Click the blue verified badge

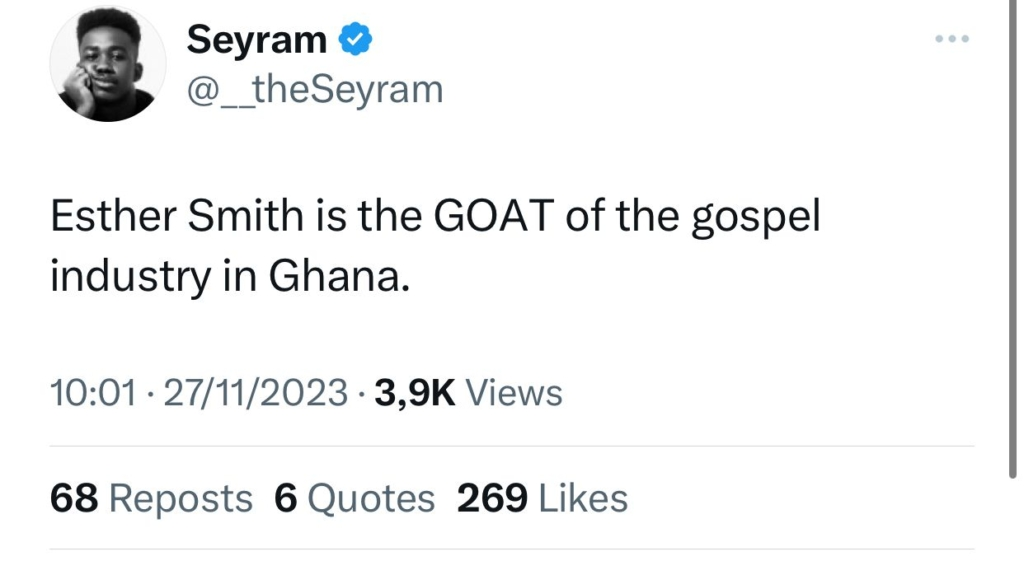[355, 40]
